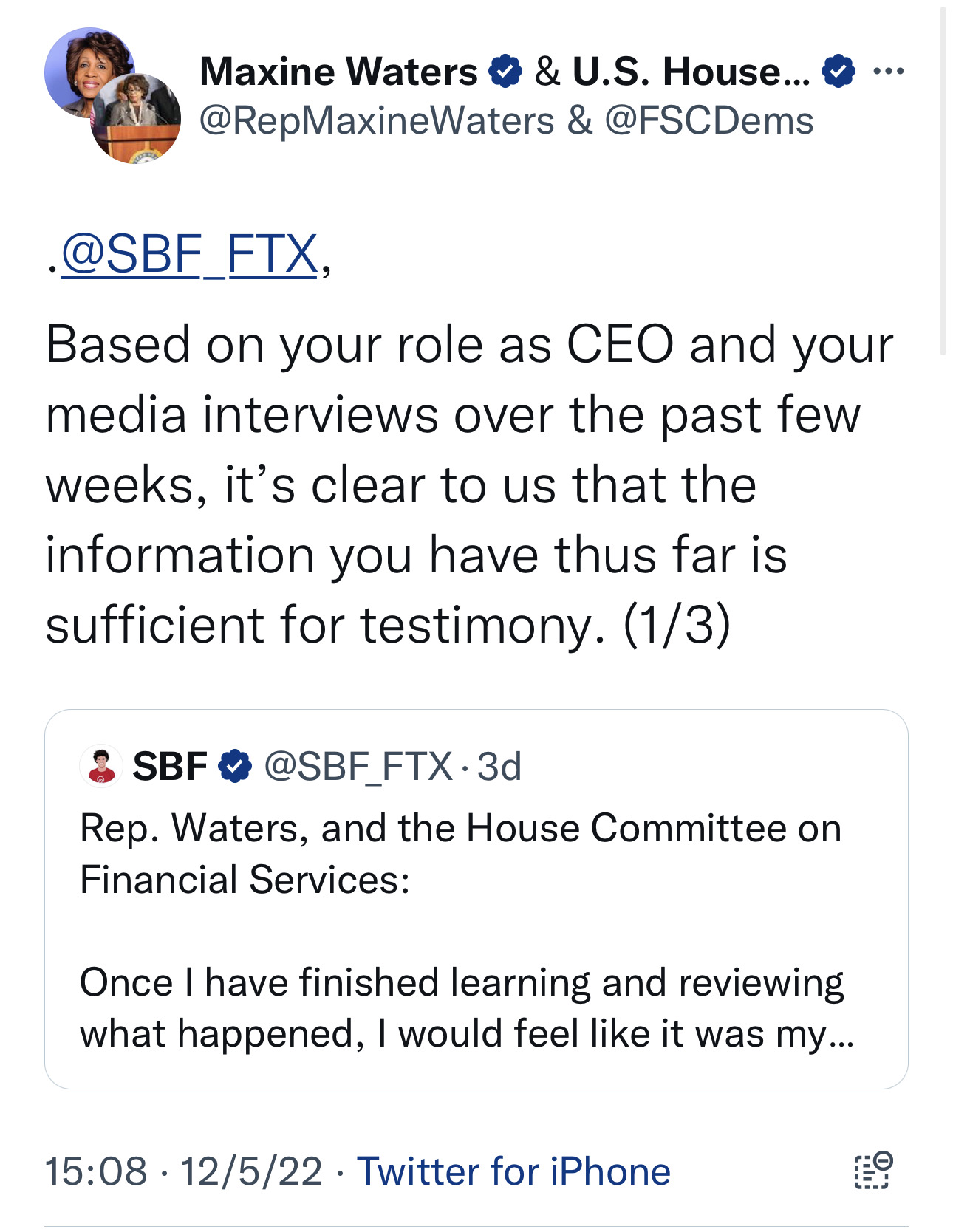Click the vertical scrollbar on right edge
This screenshot has height=1232, width=953.
coord(943,181)
